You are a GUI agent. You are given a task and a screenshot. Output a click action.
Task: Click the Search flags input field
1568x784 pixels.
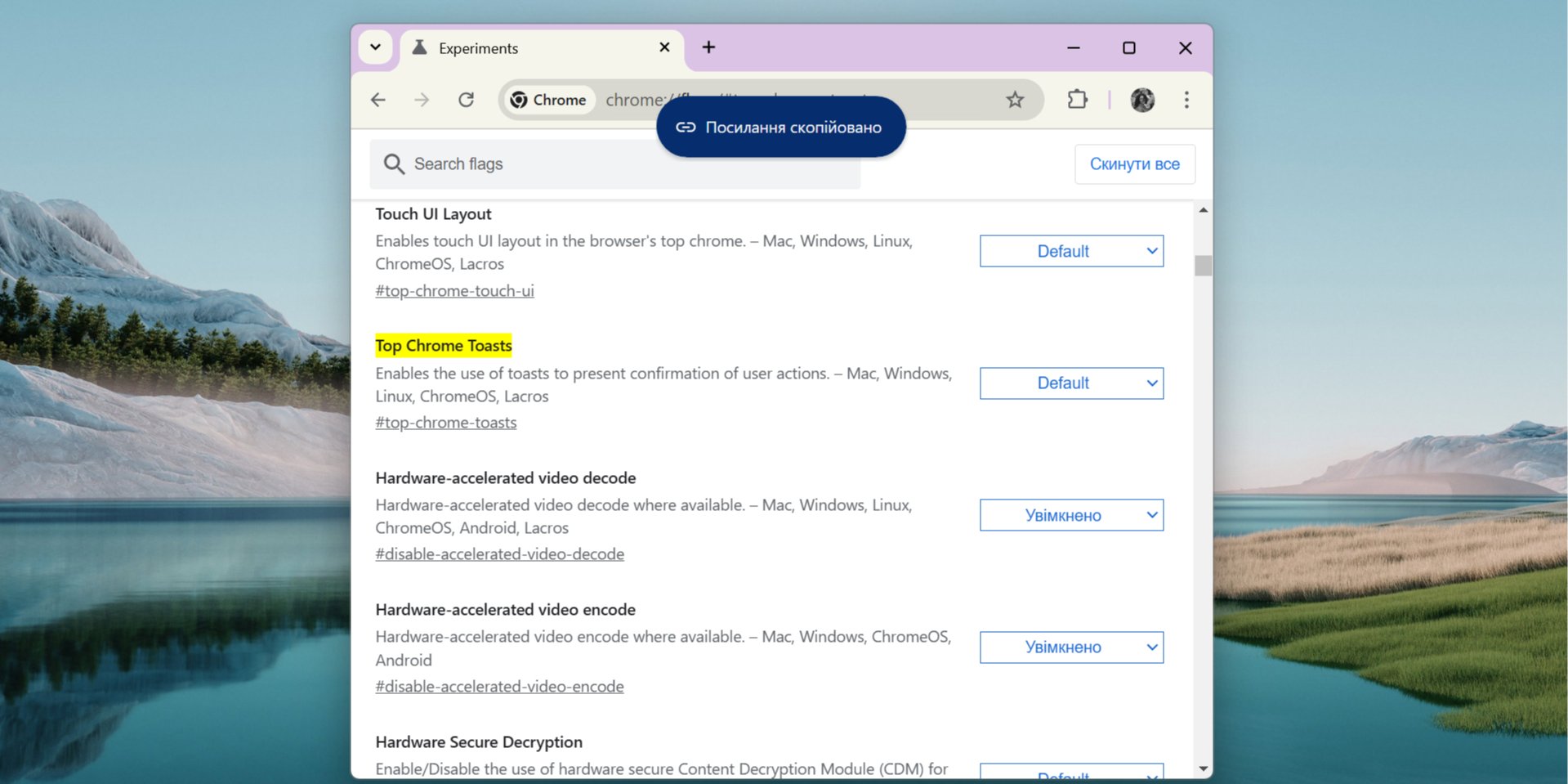[614, 164]
